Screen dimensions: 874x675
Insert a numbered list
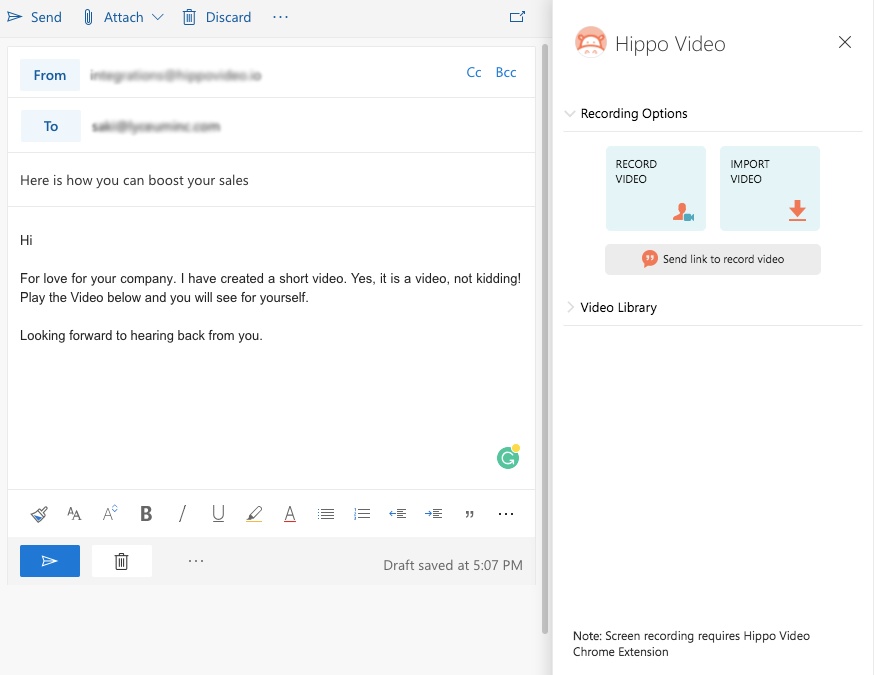point(362,514)
